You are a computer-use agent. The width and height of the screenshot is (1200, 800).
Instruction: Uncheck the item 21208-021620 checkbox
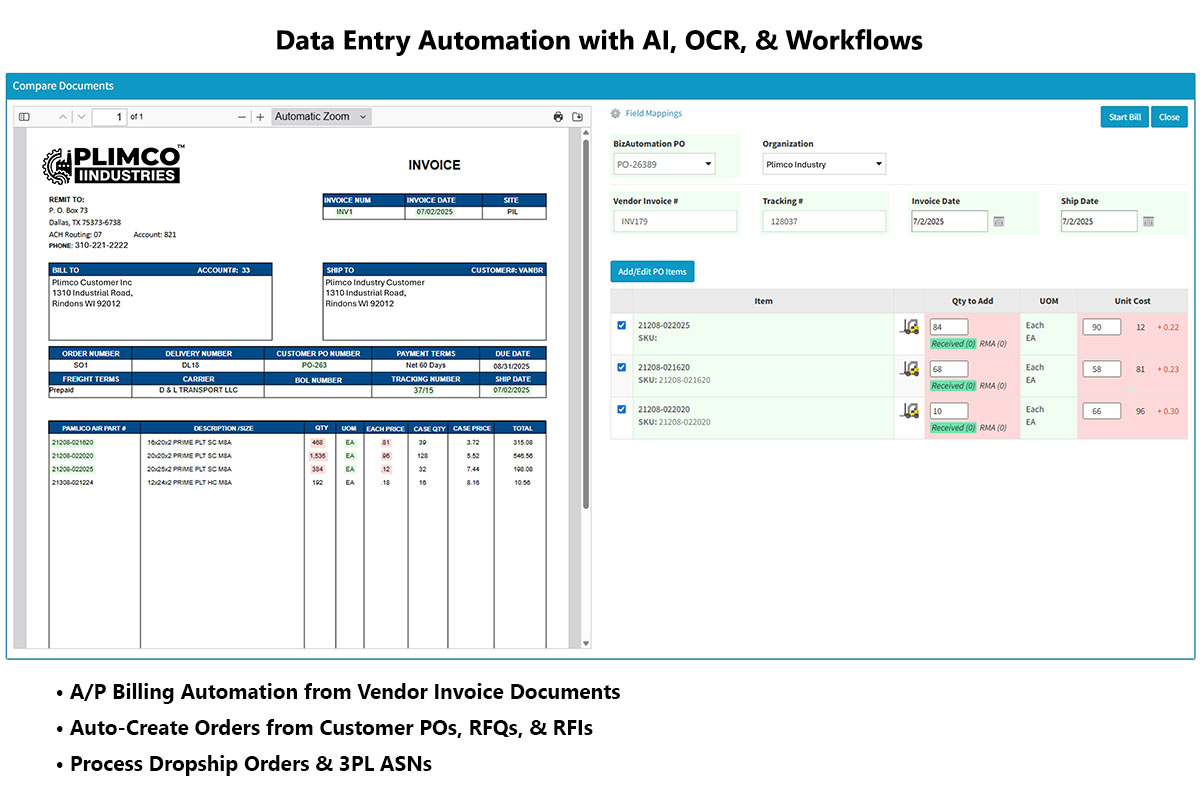622,368
